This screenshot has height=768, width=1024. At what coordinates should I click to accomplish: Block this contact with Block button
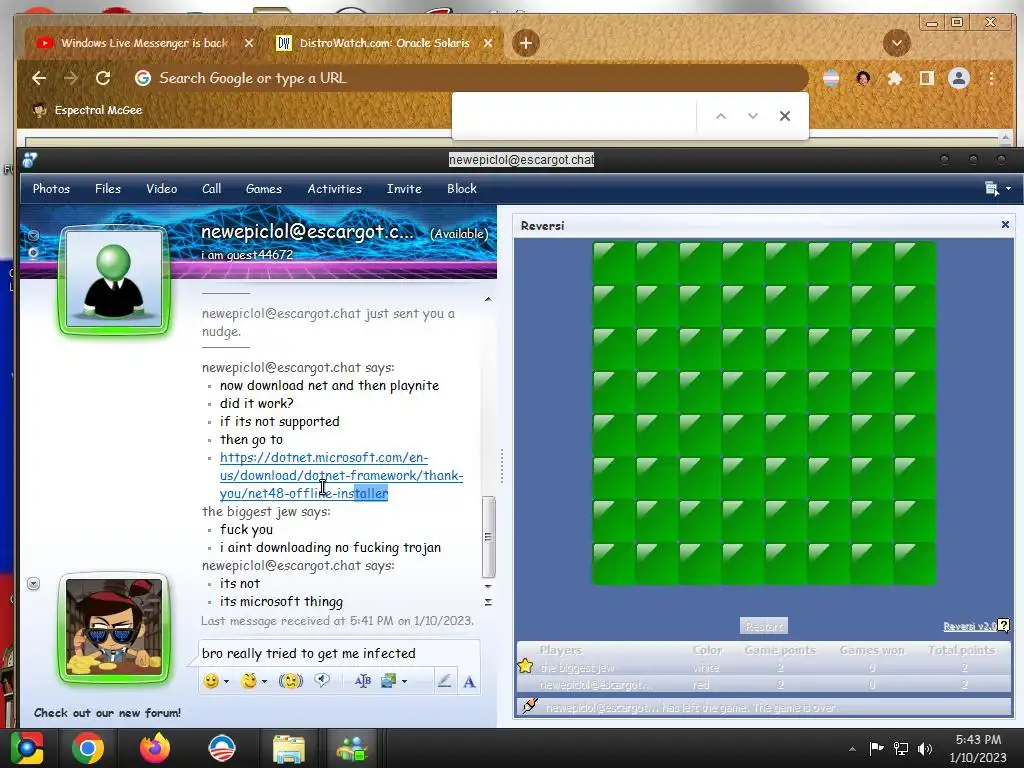[462, 189]
